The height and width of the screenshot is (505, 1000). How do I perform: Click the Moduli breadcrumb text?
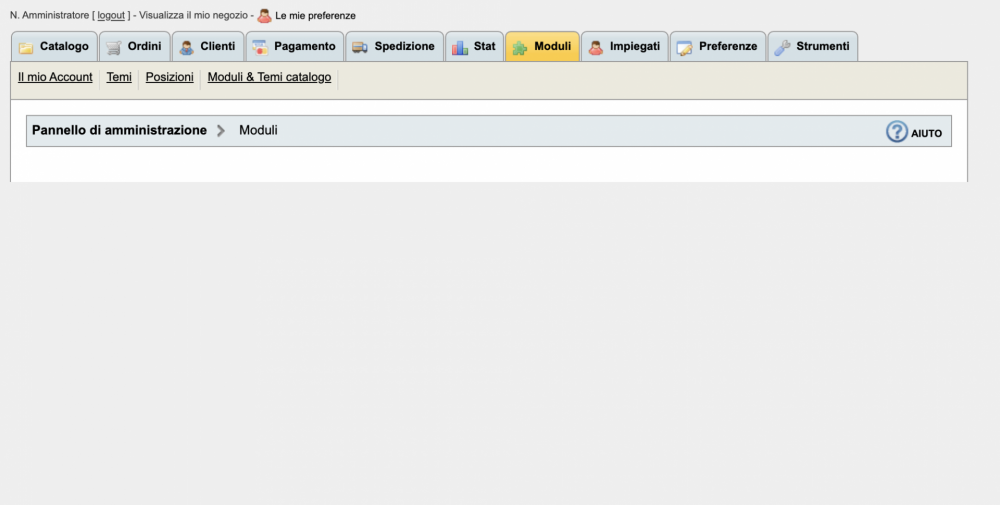click(258, 130)
